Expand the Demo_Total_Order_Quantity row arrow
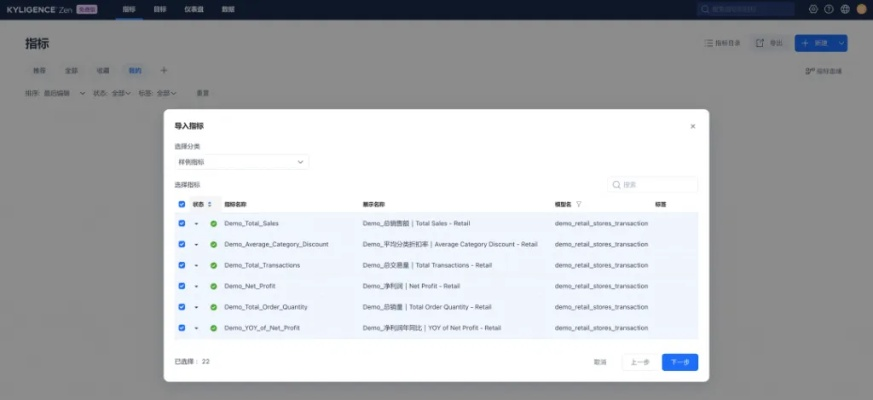This screenshot has width=873, height=400. 196,307
